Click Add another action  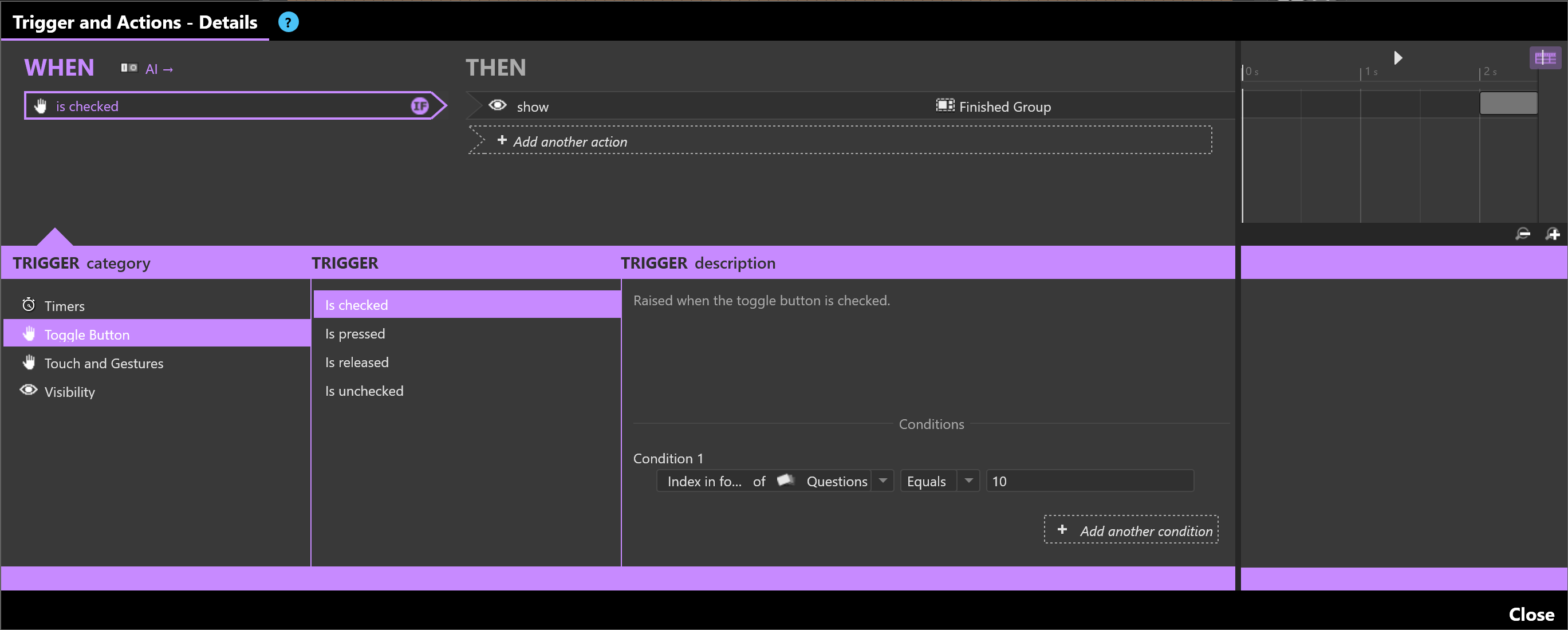tap(569, 141)
